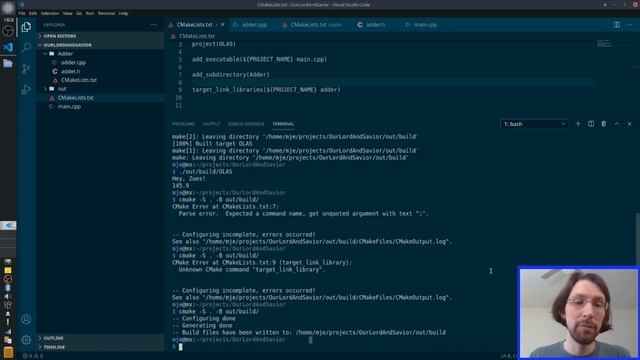
Task: Switch to adder.cpp editor tab
Action: tap(253, 25)
